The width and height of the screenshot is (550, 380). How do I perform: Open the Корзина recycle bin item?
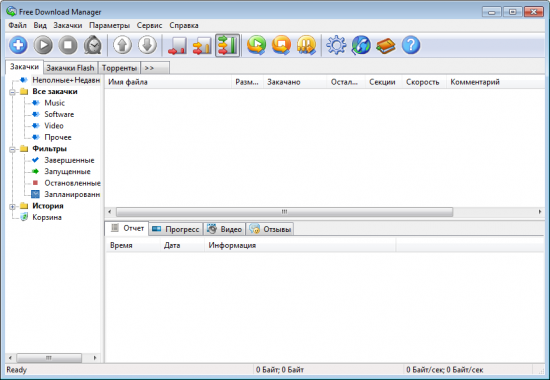tap(47, 217)
